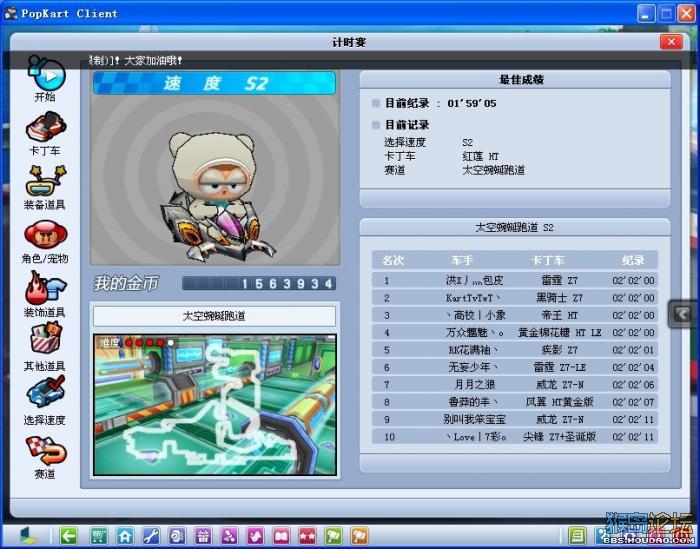Viewport: 700px width, 549px height.
Task: Select ranking row for 月月之狼
Action: click(x=515, y=385)
